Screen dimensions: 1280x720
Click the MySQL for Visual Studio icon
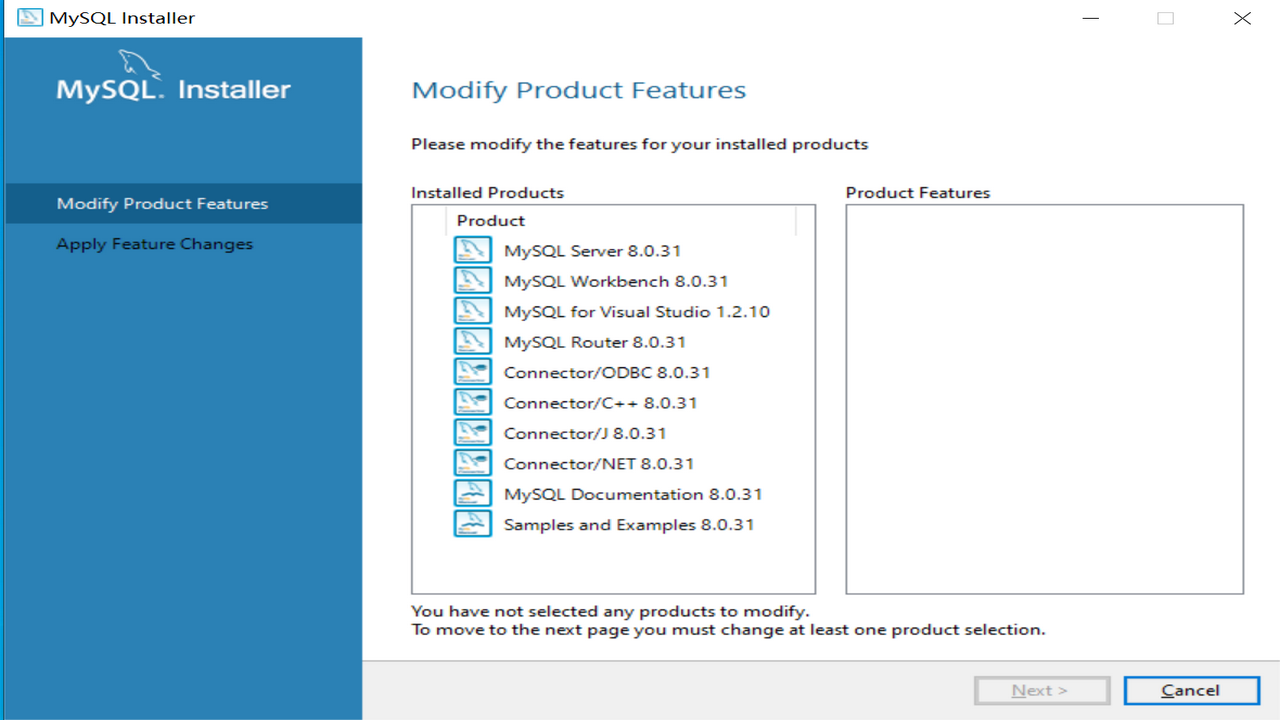(472, 310)
